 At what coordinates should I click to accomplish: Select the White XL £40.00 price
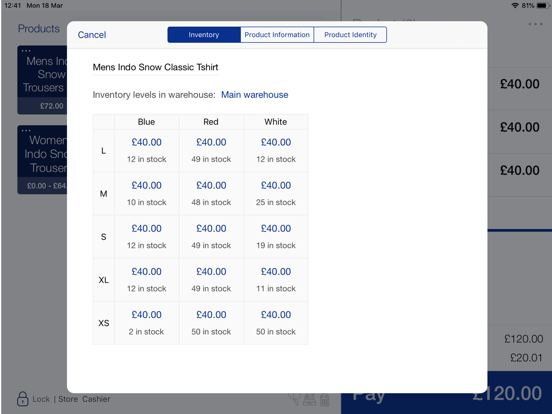coord(276,271)
